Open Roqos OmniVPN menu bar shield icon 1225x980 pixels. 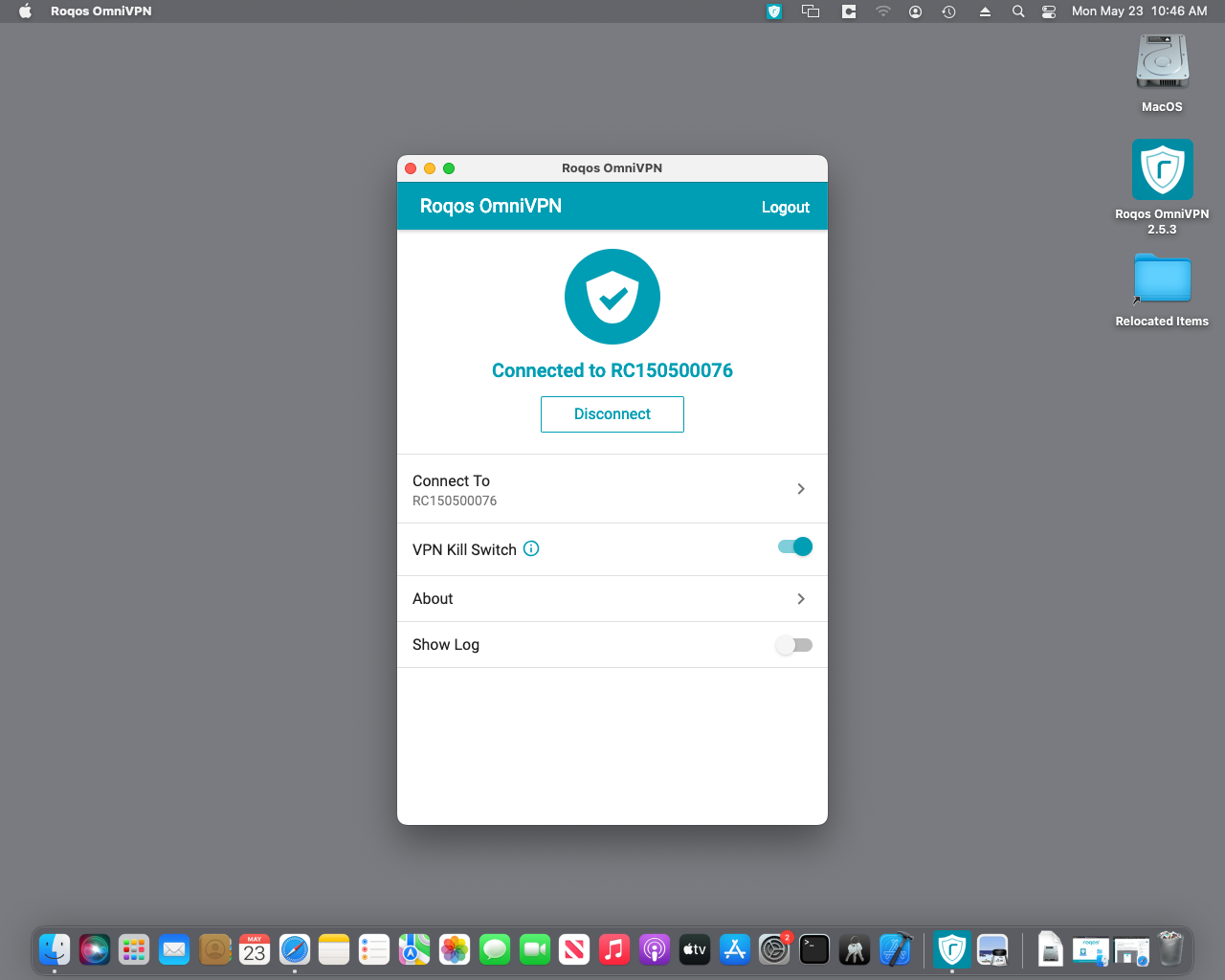tap(774, 11)
